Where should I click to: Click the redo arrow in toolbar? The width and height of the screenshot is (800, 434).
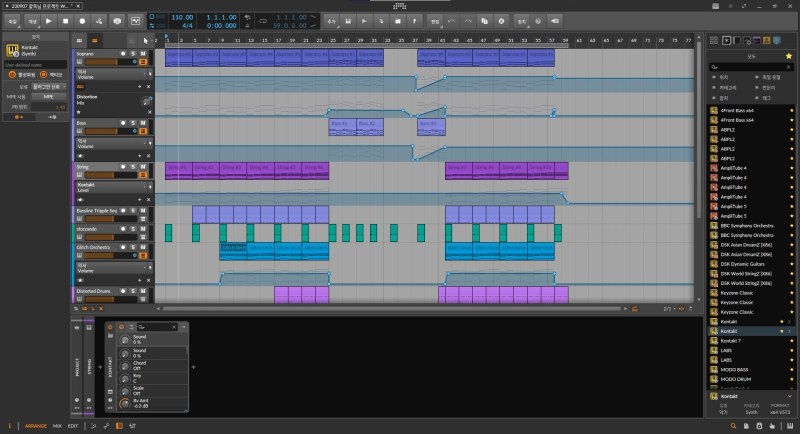tap(468, 20)
